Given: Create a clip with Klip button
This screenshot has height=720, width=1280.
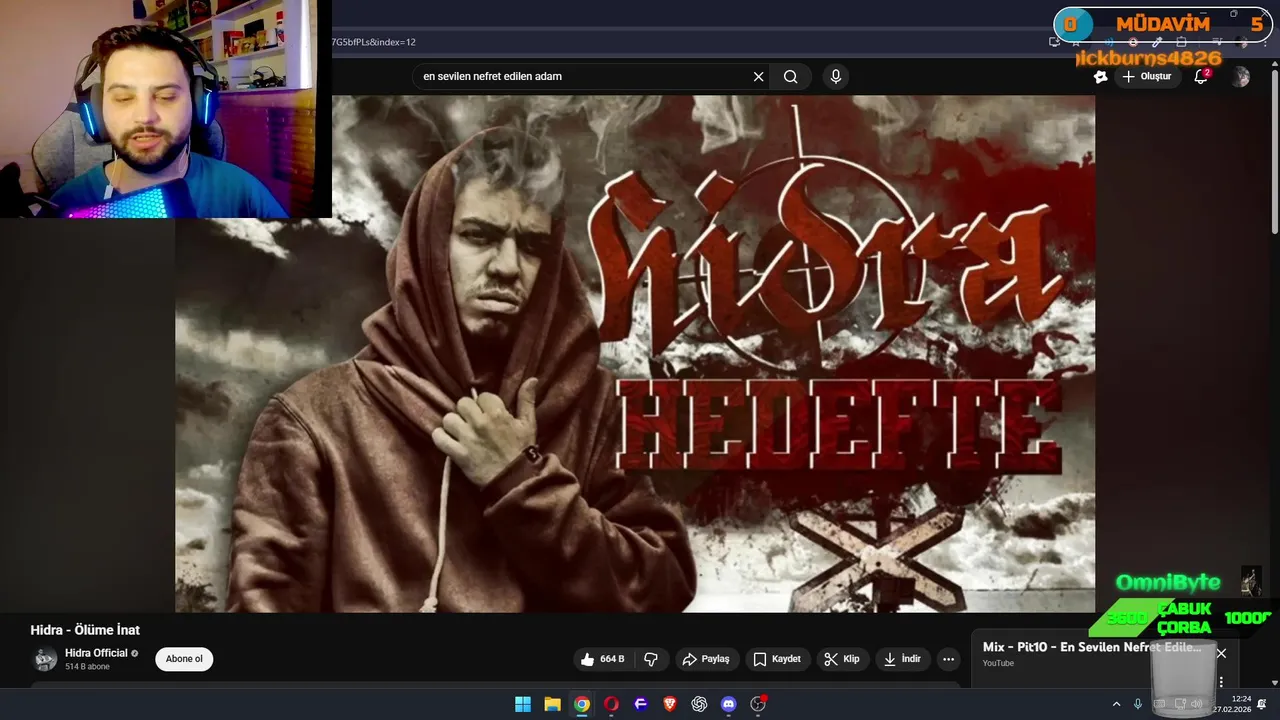Looking at the screenshot, I should [841, 659].
